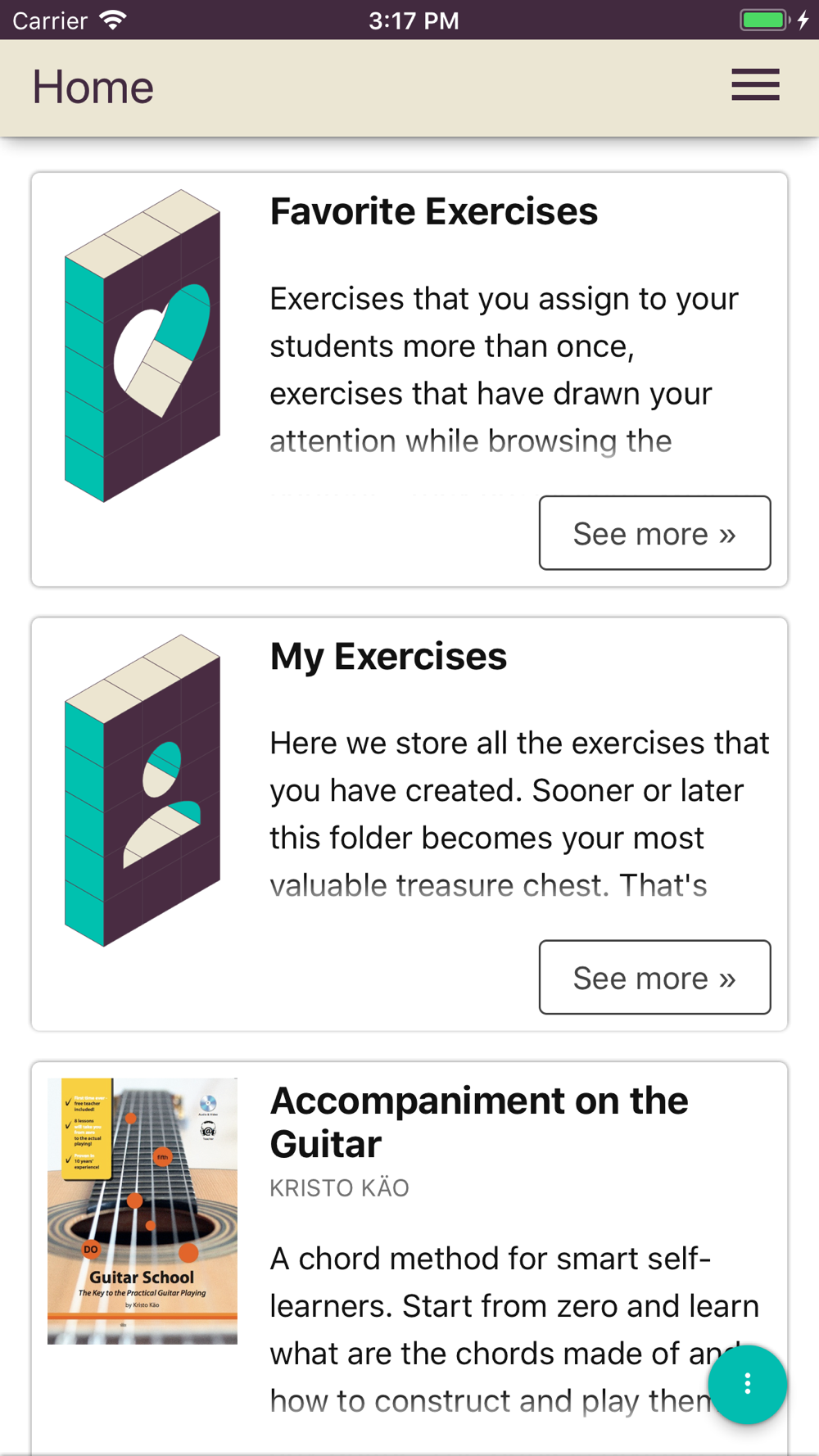Tap the Home page title
Image resolution: width=819 pixels, height=1456 pixels.
(93, 87)
